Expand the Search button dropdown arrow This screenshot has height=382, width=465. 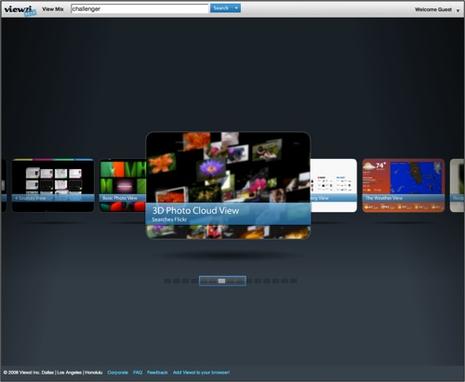[236, 8]
